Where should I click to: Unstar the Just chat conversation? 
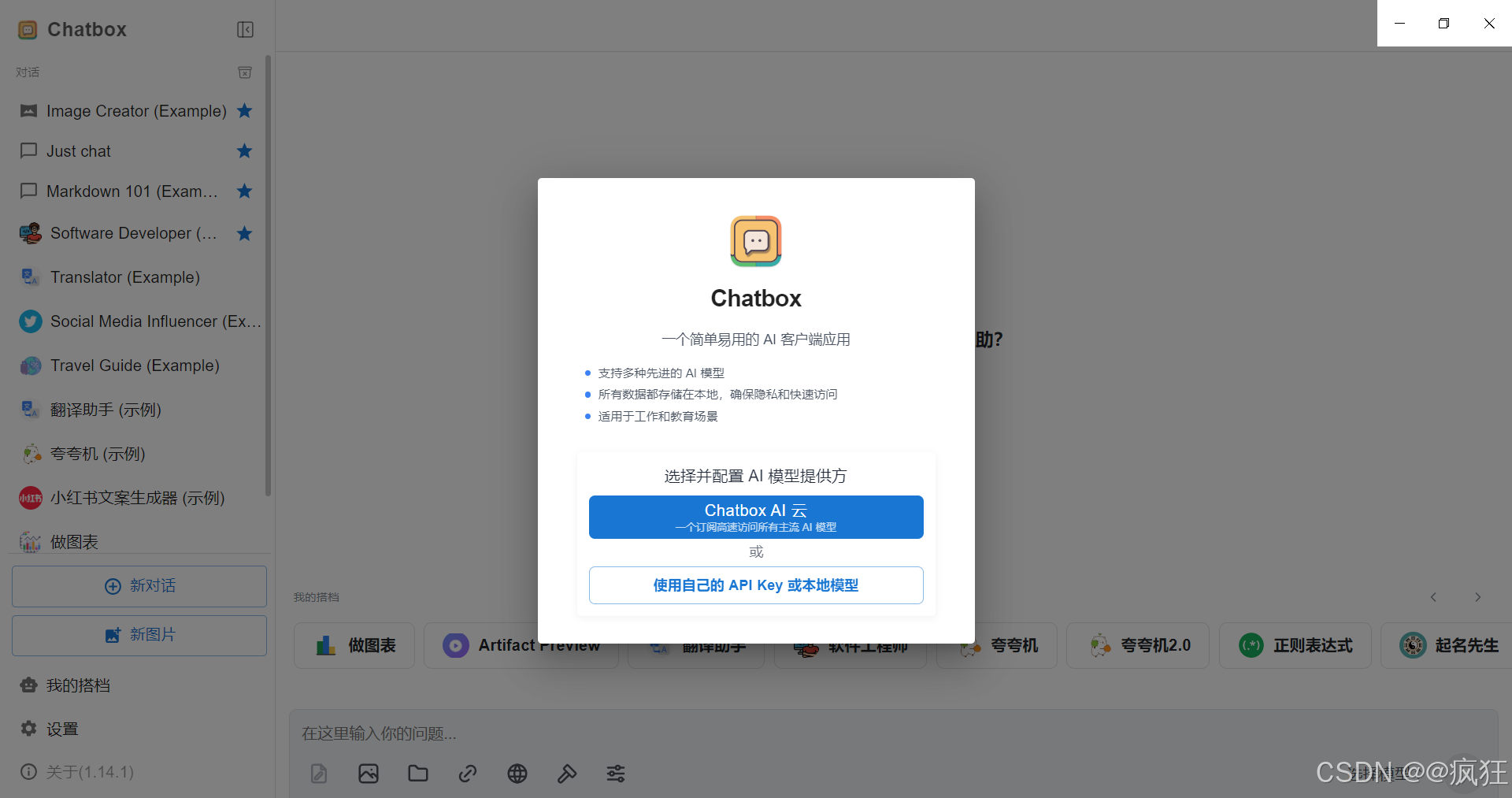point(244,151)
